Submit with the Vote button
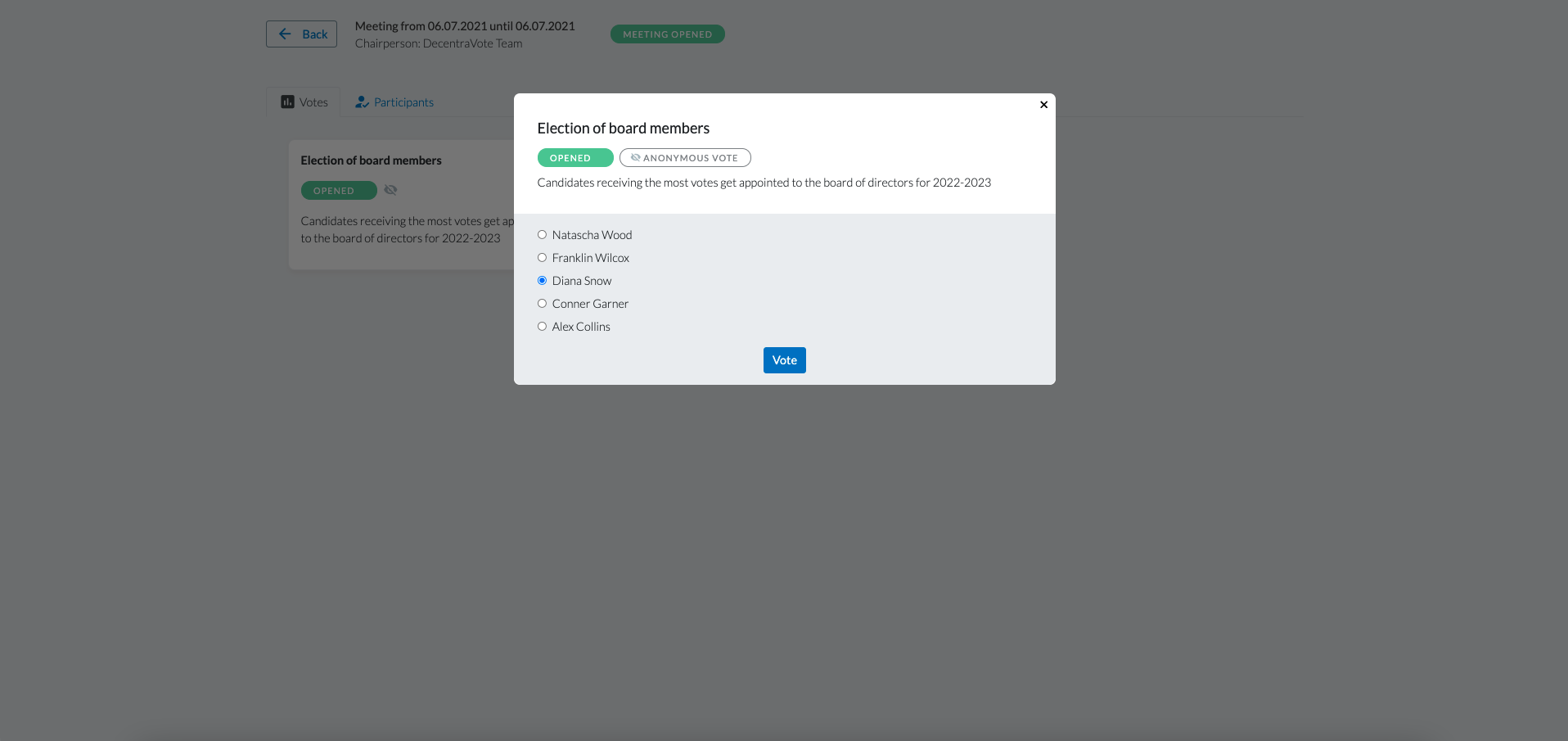Screen dimensions: 1568x741 [x=785, y=360]
